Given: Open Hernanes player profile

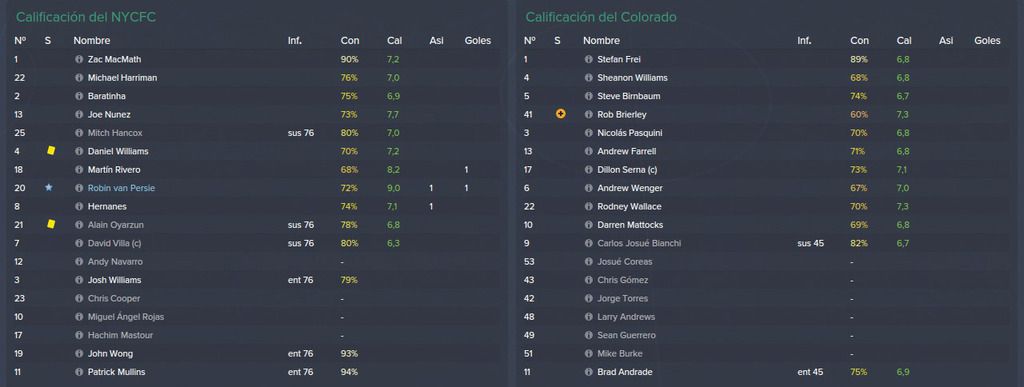Looking at the screenshot, I should pyautogui.click(x=107, y=206).
